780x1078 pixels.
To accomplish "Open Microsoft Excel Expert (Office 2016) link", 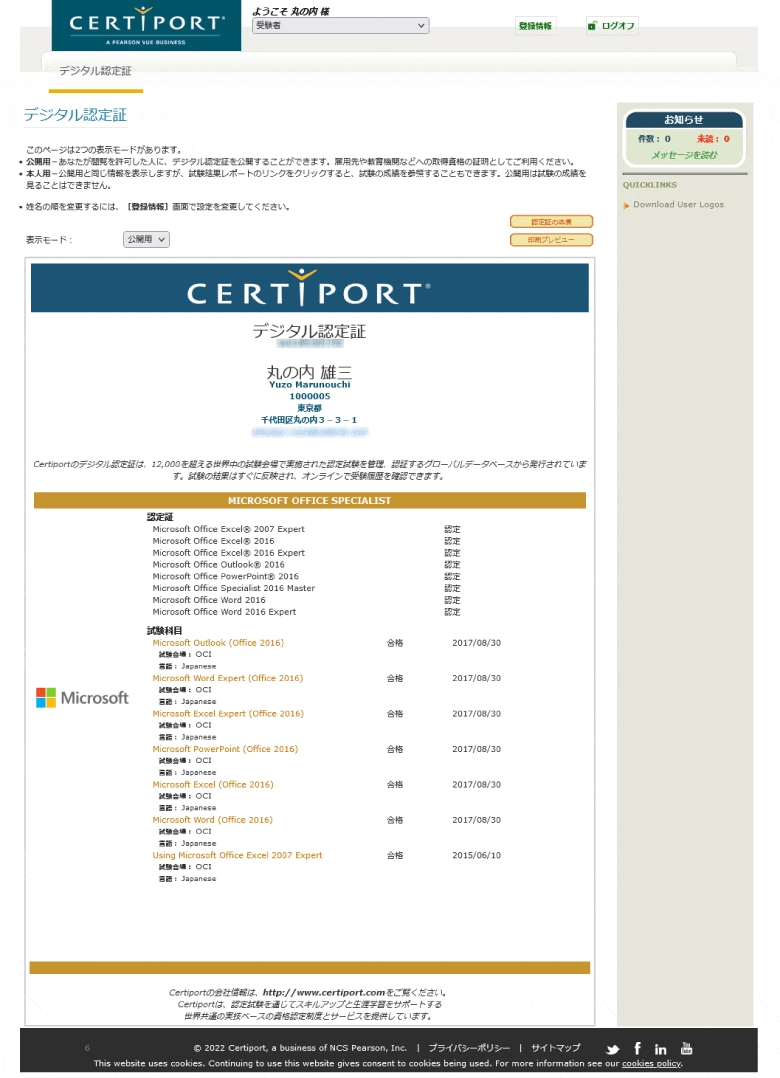I will coord(227,714).
